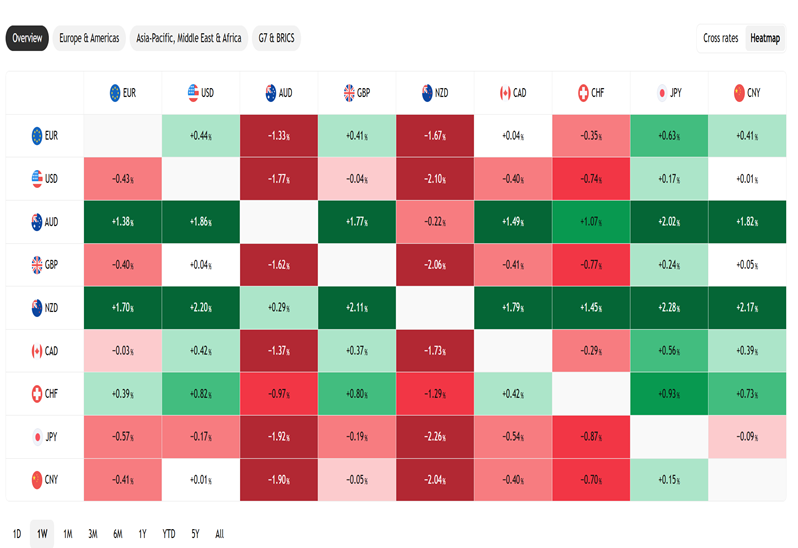Click the NZD flag icon in the row header
This screenshot has width=798, height=548.
[x=37, y=308]
